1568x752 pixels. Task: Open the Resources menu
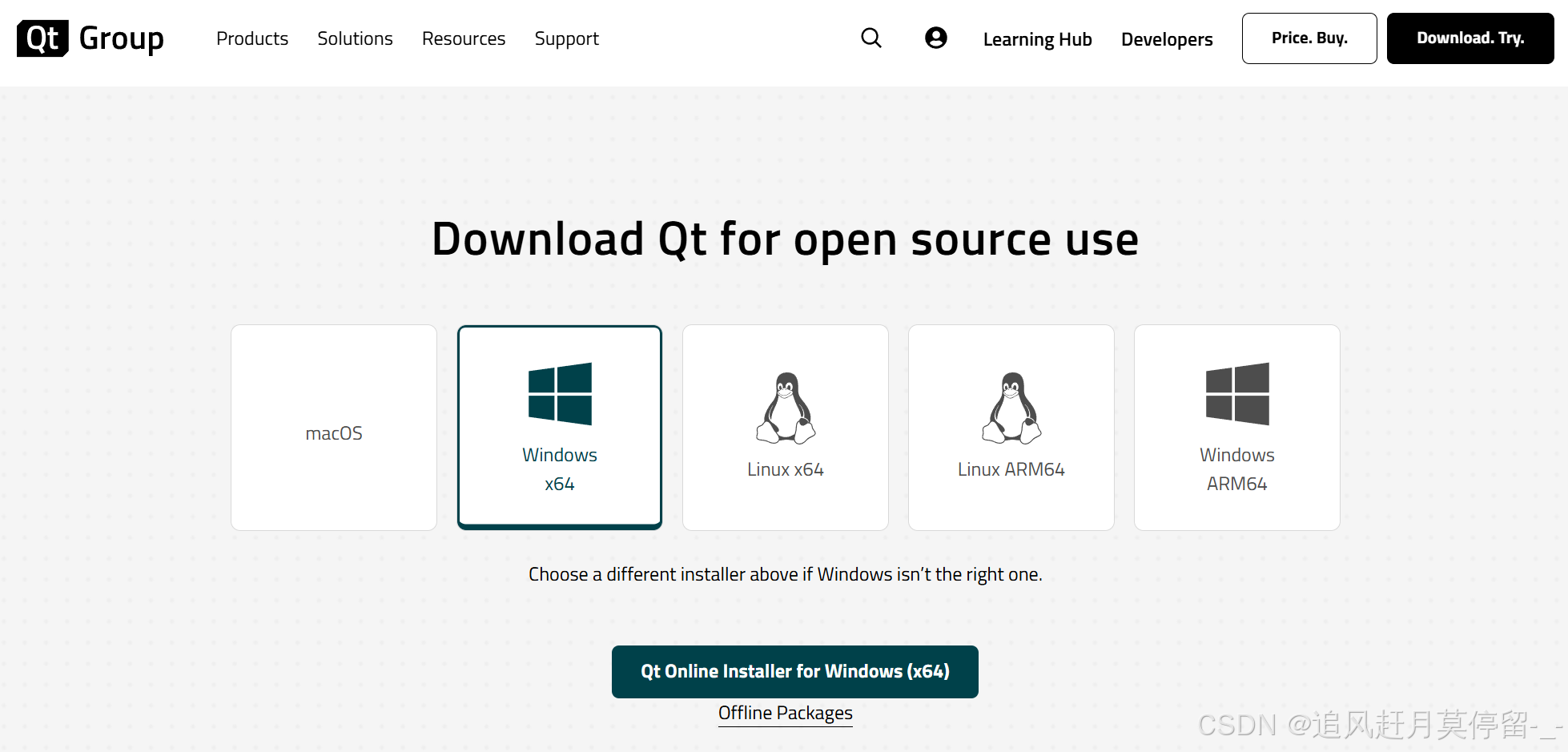coord(464,38)
